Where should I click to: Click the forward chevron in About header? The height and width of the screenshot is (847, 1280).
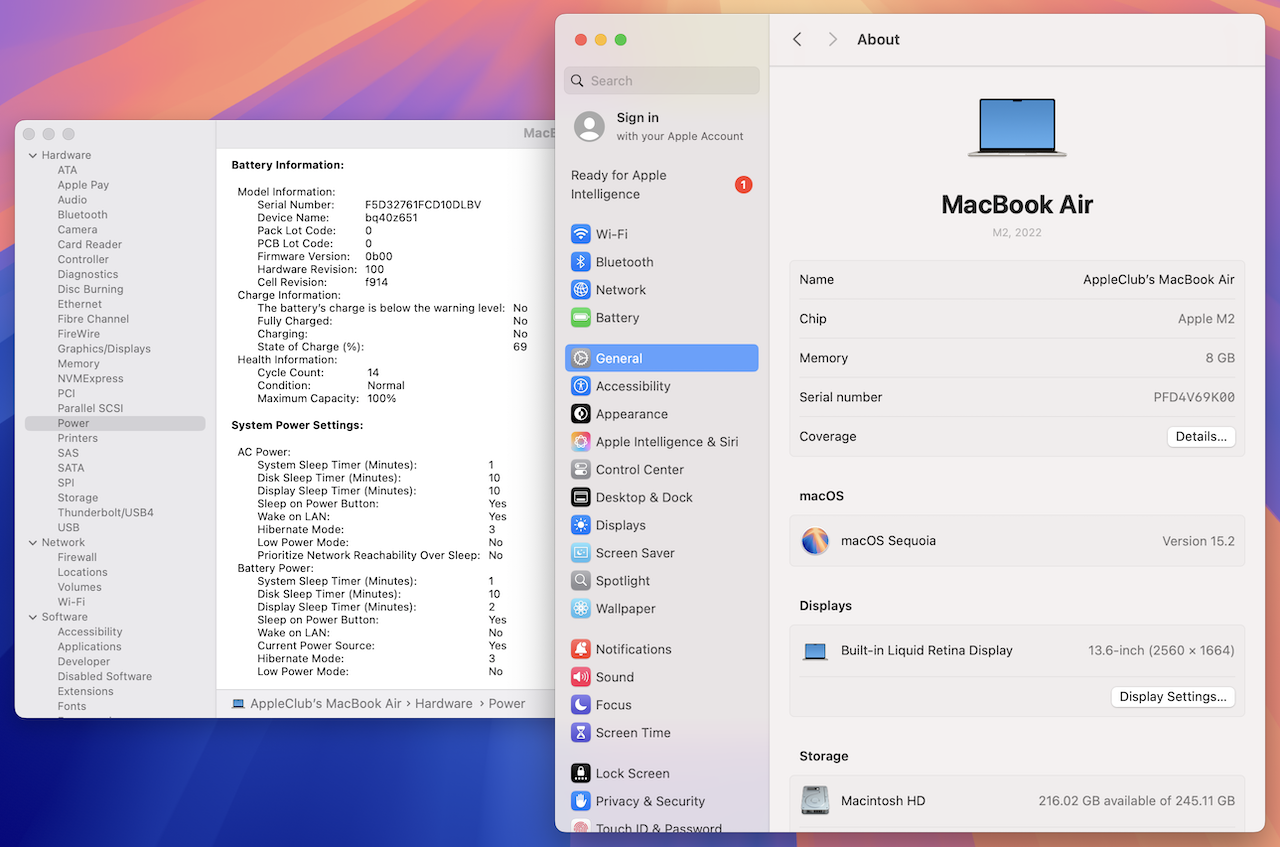832,39
